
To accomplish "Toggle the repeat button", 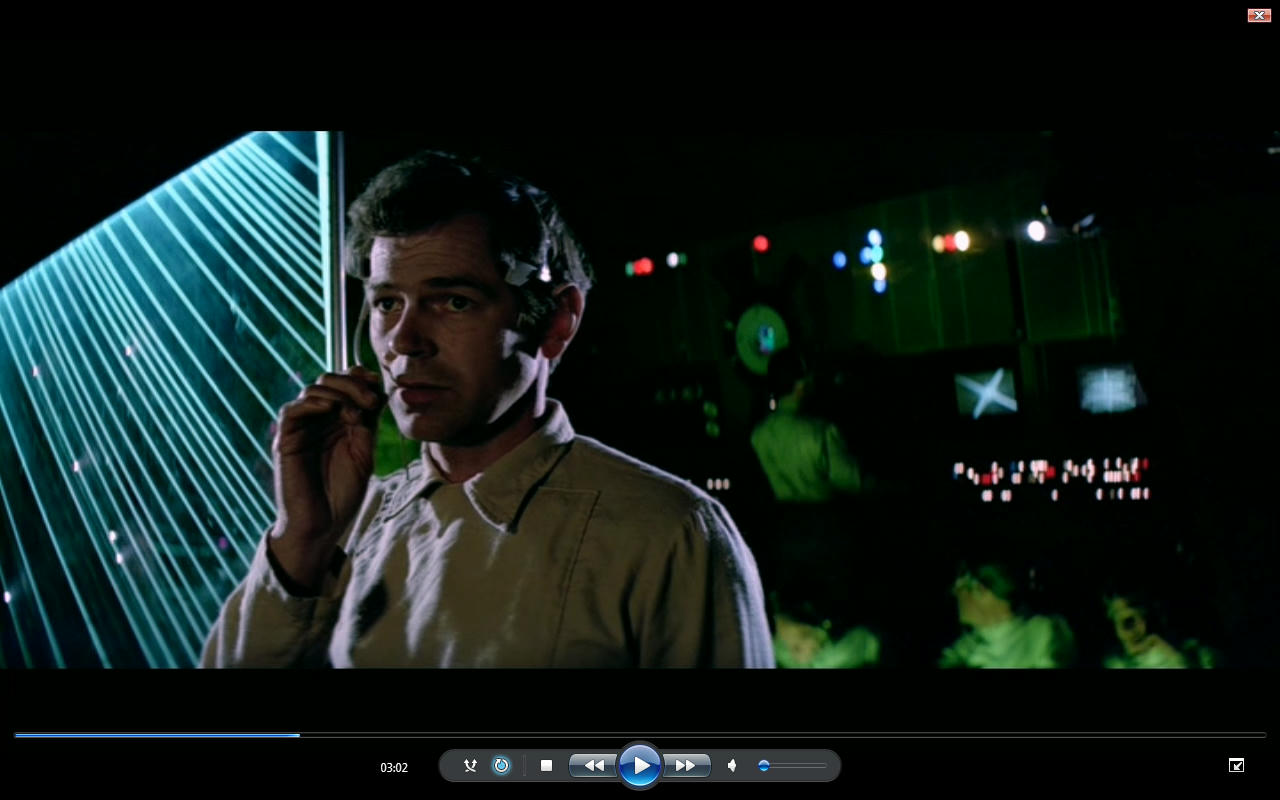I will point(502,766).
